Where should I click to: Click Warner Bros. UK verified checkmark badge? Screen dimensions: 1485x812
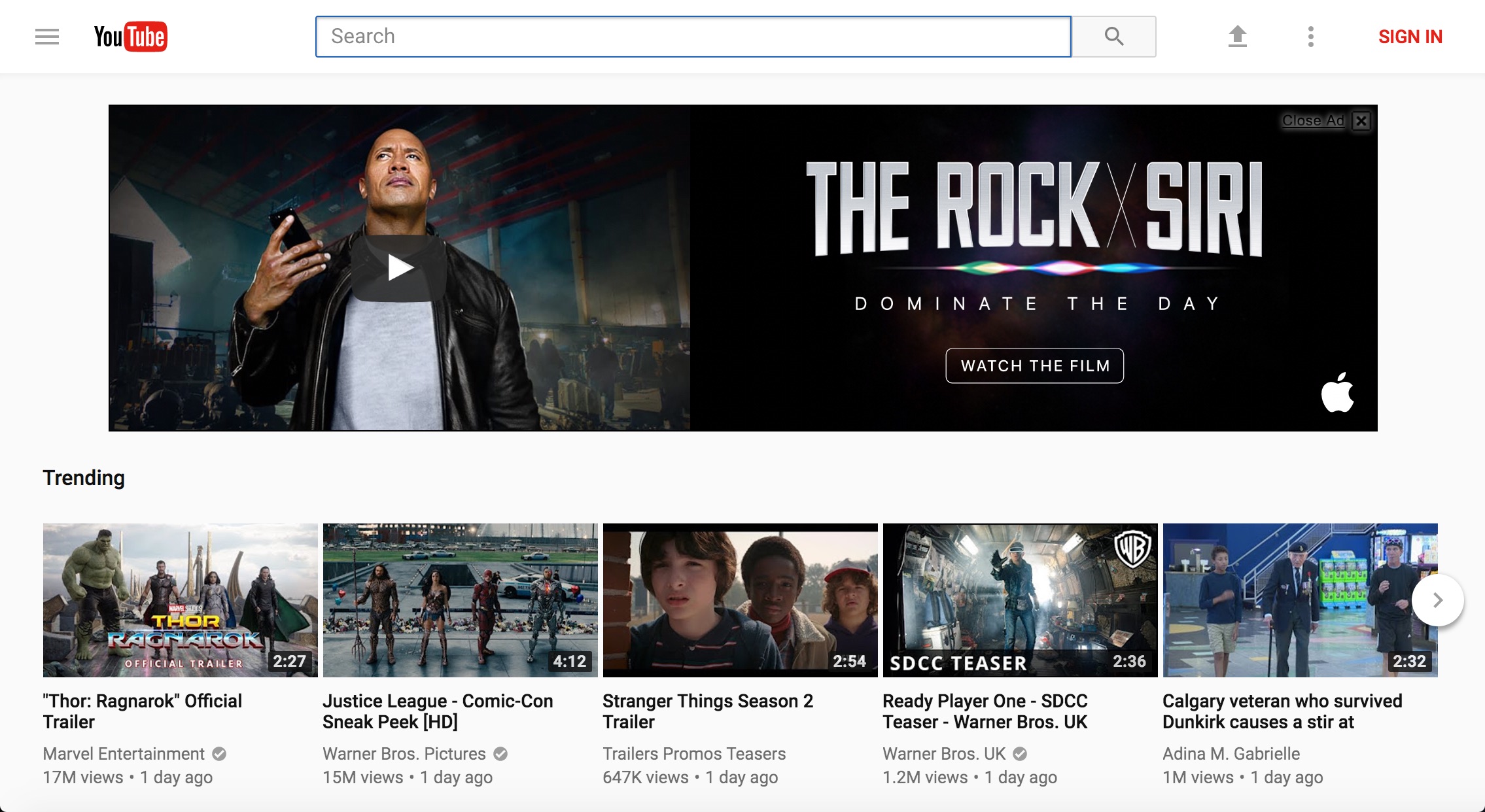[x=1020, y=754]
